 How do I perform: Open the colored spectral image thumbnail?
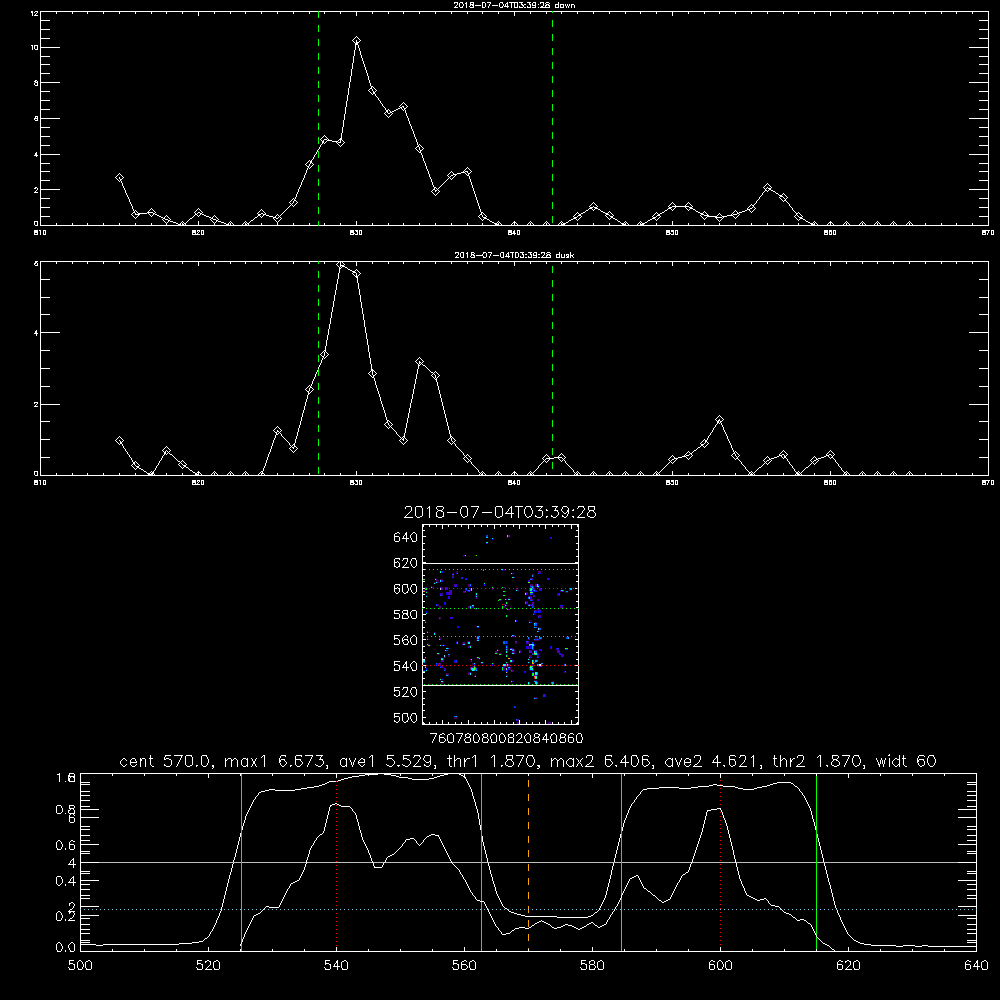pyautogui.click(x=501, y=624)
